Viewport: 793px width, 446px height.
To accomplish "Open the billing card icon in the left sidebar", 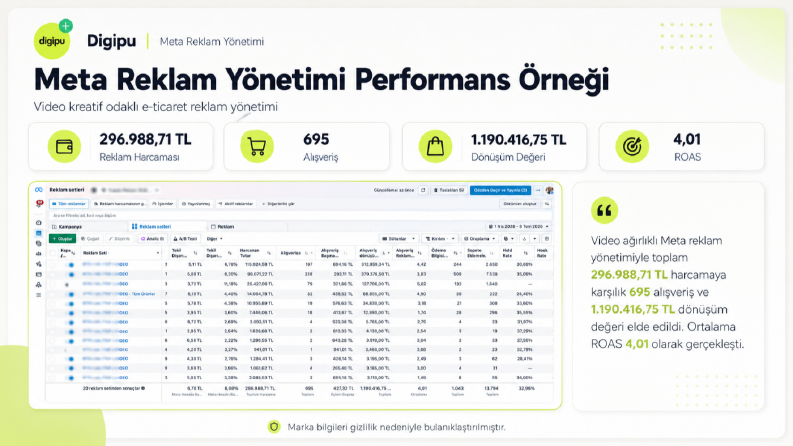I will click(39, 275).
